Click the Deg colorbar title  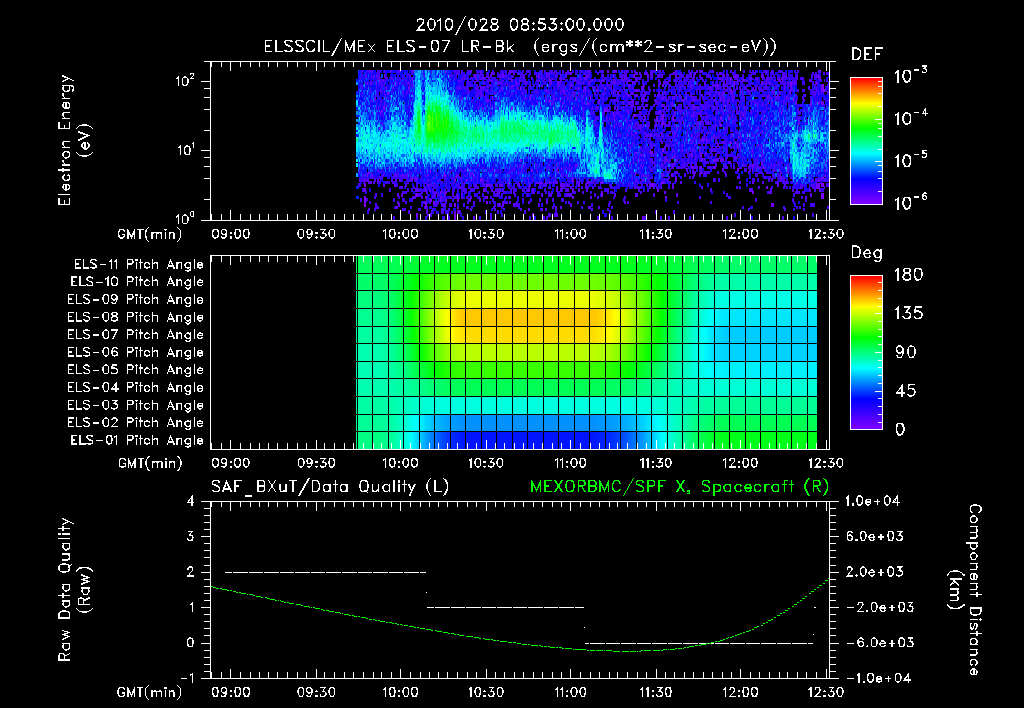click(x=867, y=253)
